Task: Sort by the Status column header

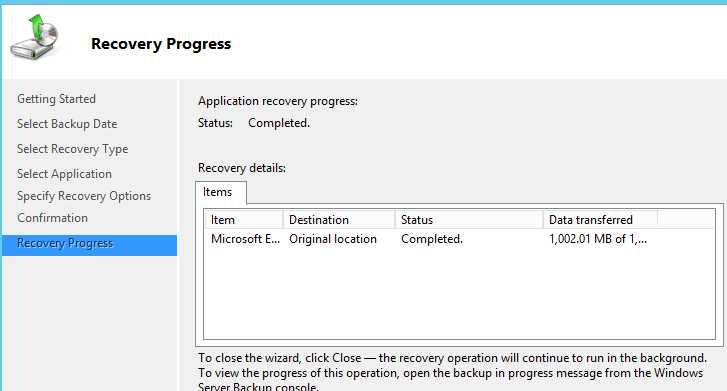Action: pos(469,220)
